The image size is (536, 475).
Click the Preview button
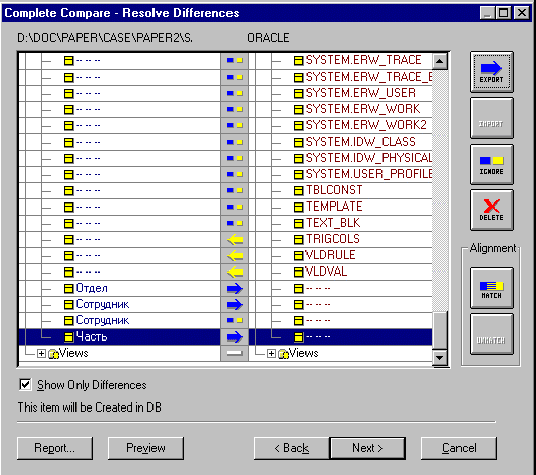(146, 448)
